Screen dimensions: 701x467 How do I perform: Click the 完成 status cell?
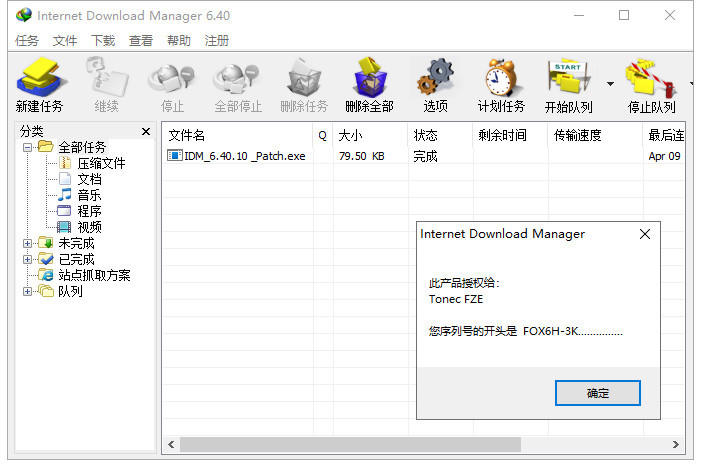425,156
